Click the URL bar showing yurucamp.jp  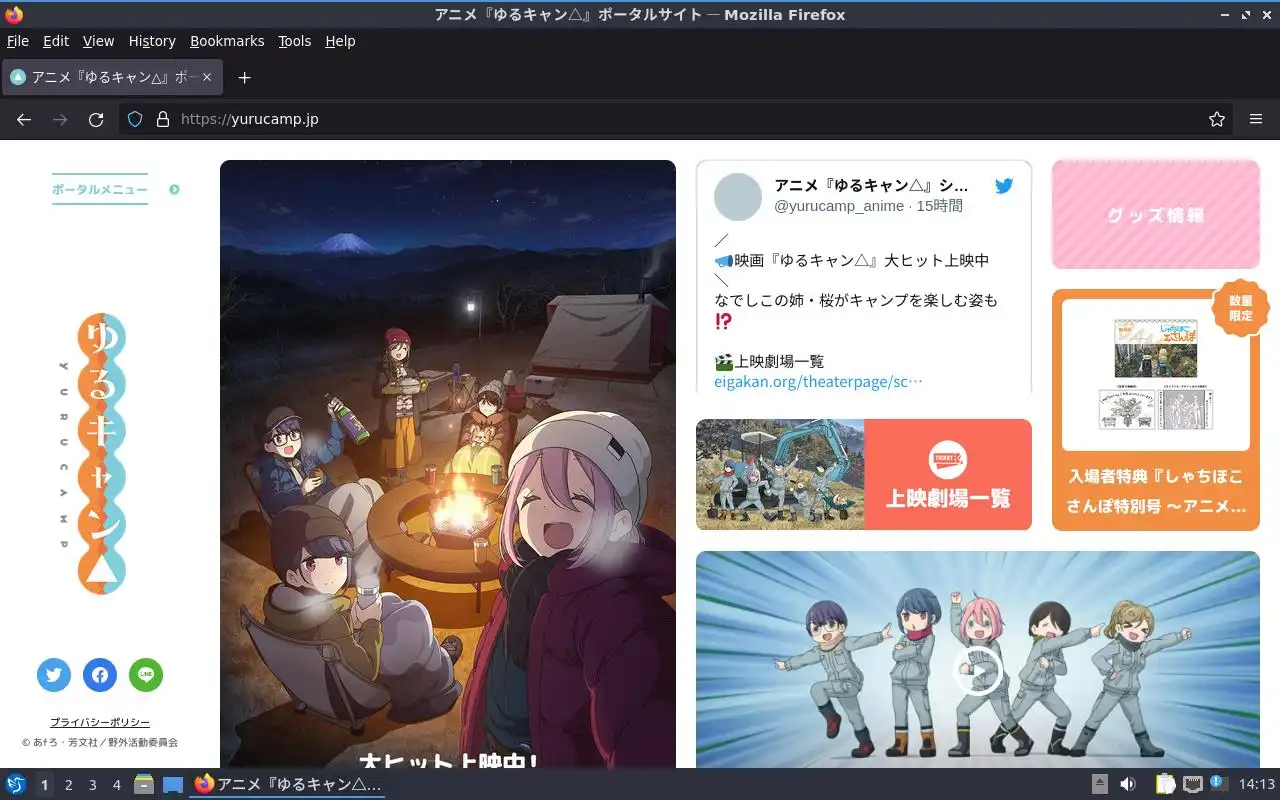coord(675,119)
